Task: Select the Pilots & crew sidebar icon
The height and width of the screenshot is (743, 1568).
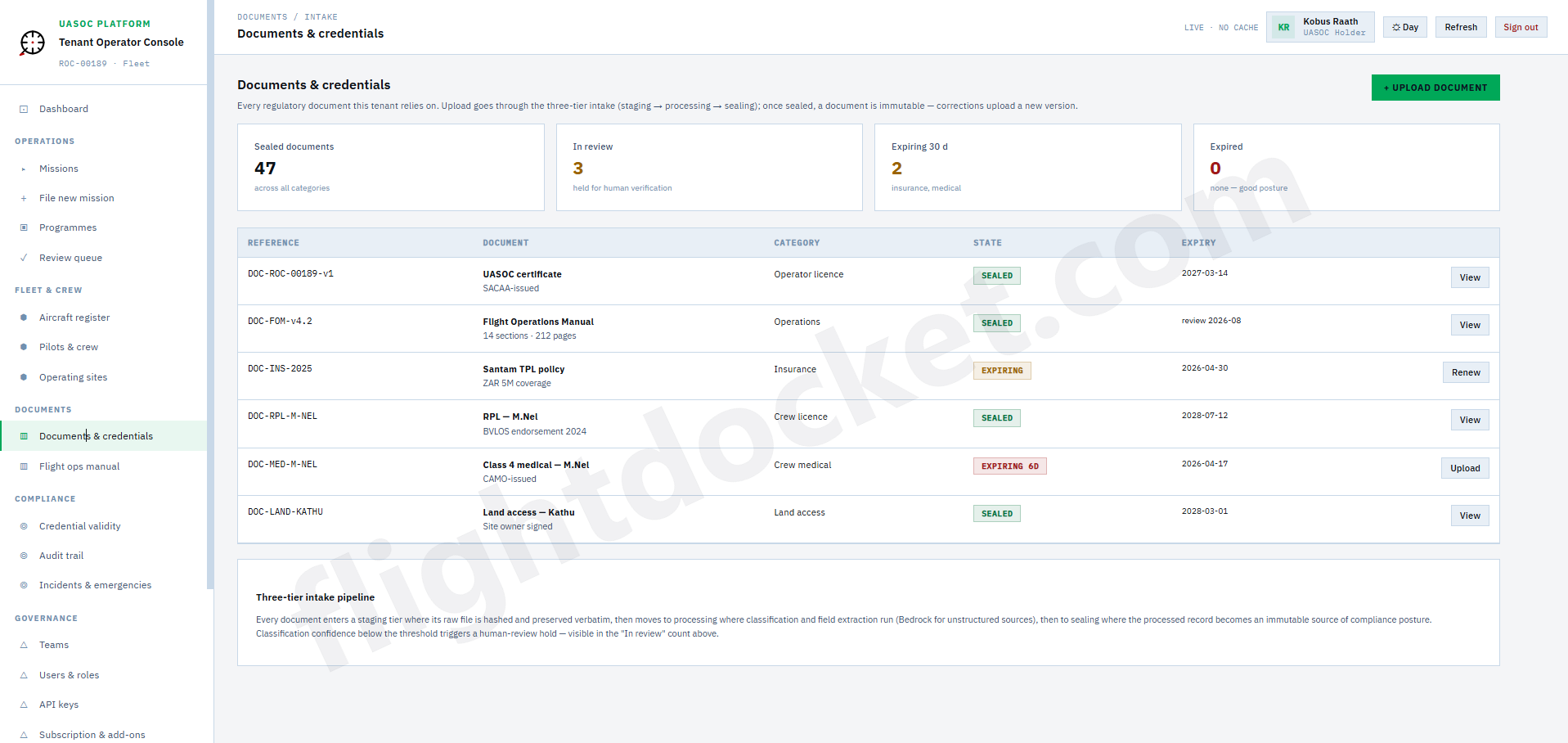Action: 24,346
